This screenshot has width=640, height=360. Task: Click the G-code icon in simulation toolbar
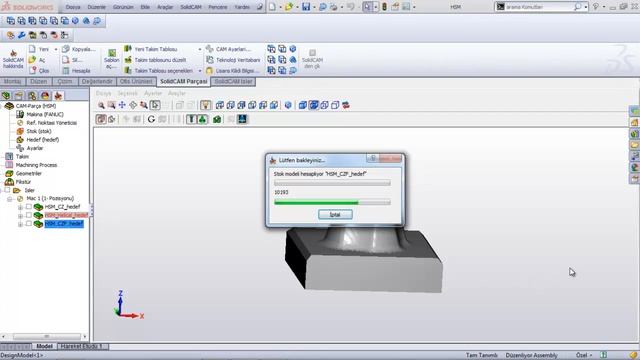[x=151, y=119]
